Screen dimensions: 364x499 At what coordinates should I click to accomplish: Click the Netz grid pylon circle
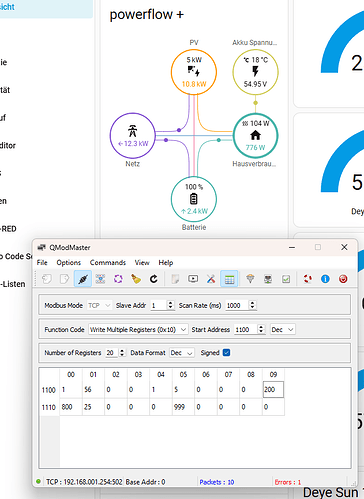coord(133,135)
